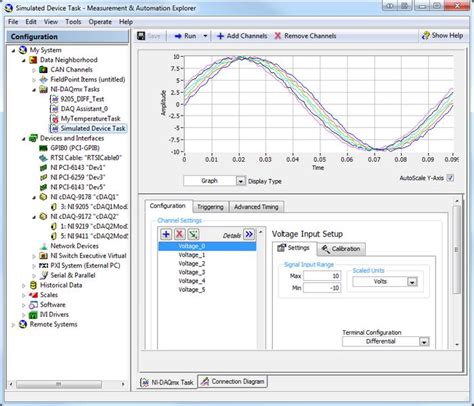Viewport: 474px width, 406px height.
Task: Open the Scaled Units Volts dropdown
Action: click(412, 282)
